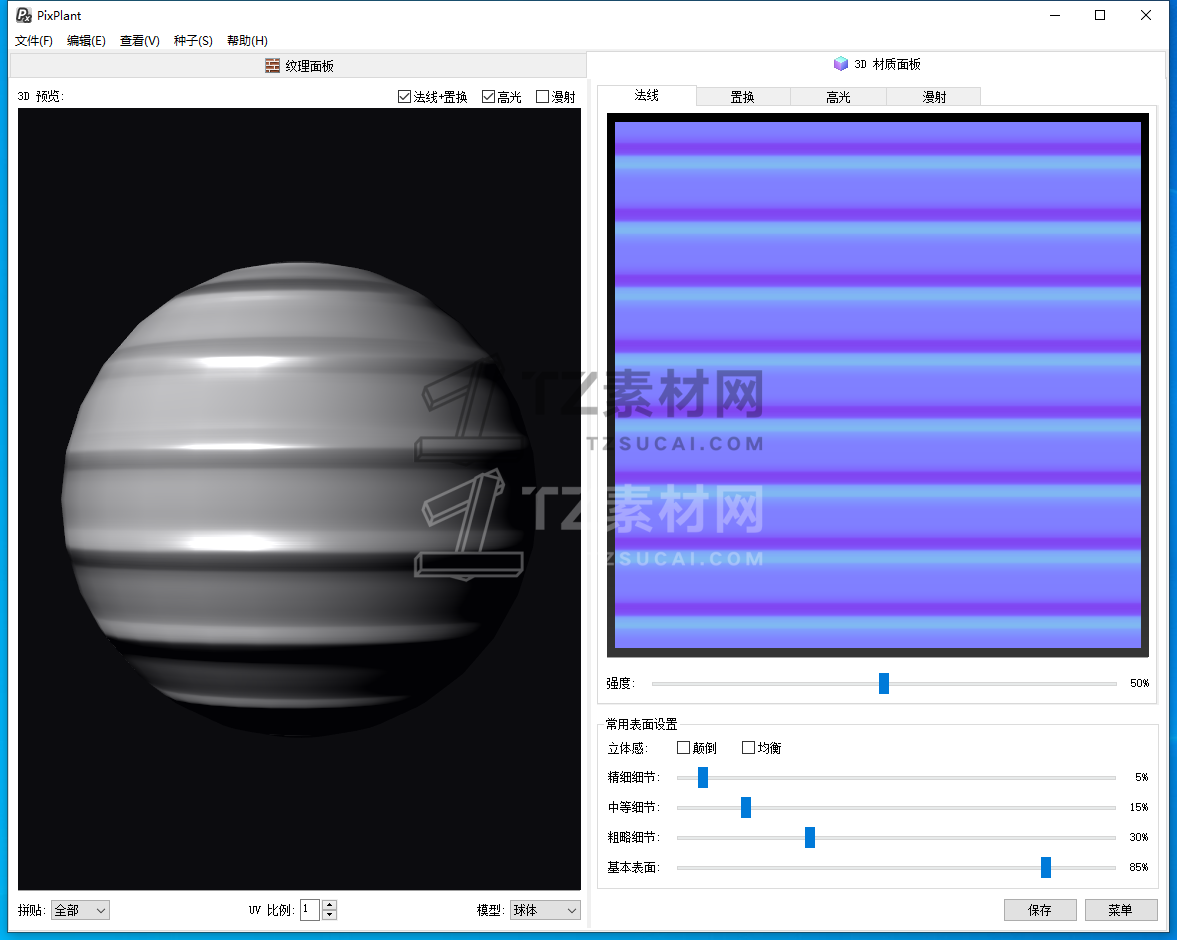Click the 基本表面 value 85% text
The image size is (1177, 940).
click(x=1139, y=867)
